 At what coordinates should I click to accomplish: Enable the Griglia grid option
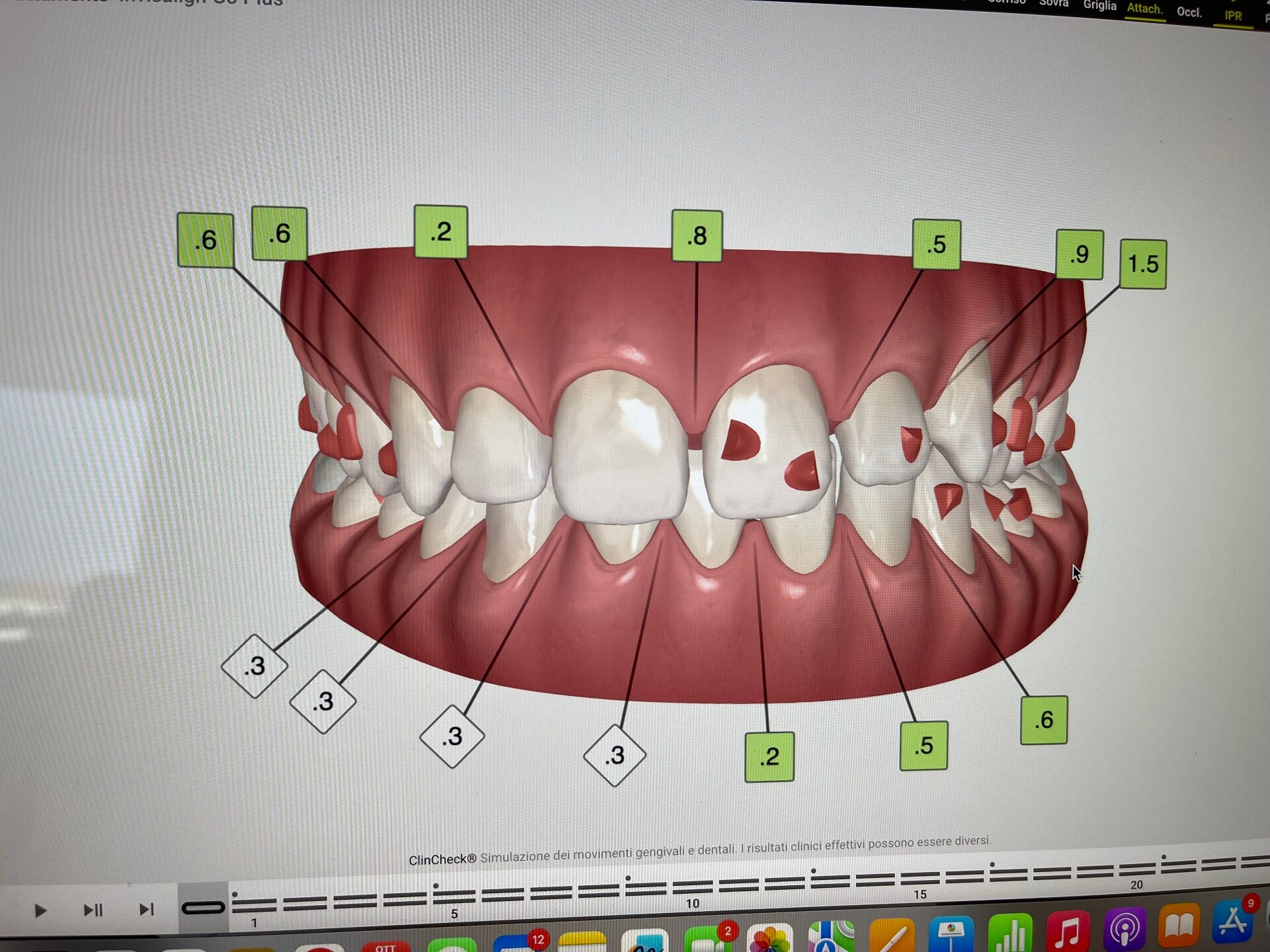point(1099,5)
